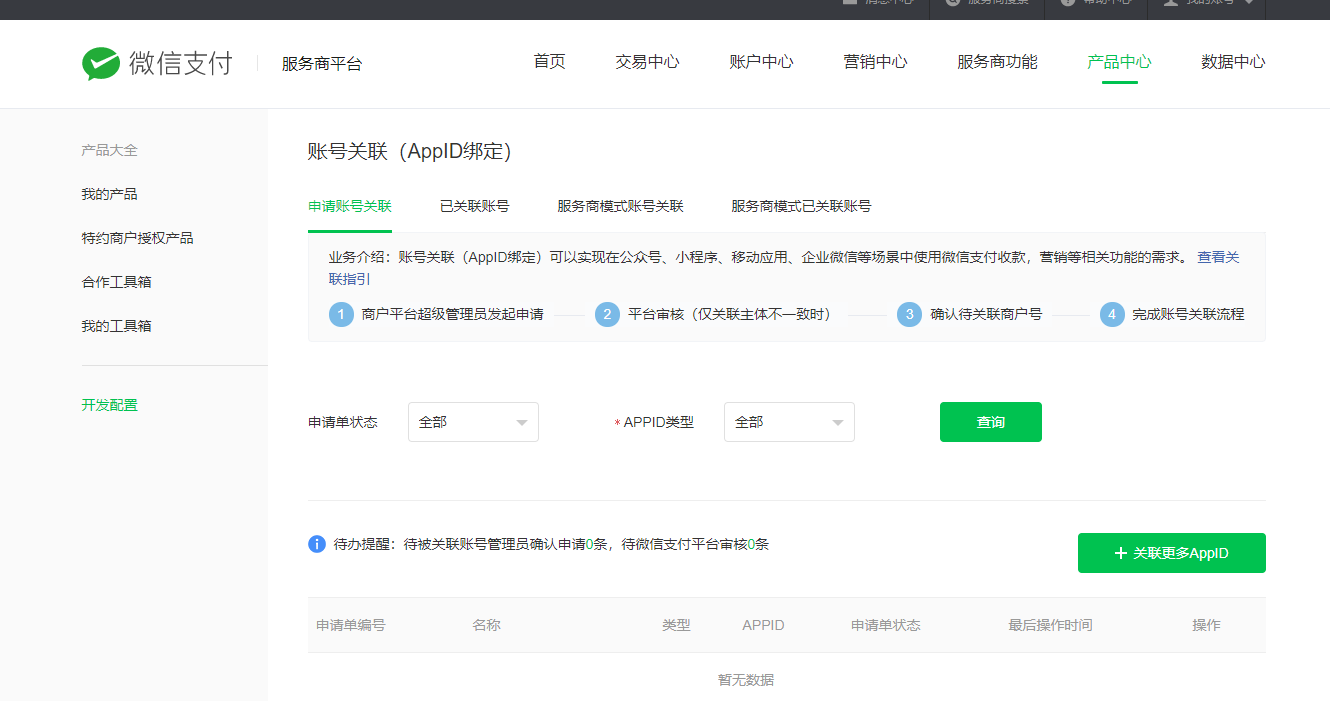Click the 暂无数据 empty-table message
The width and height of the screenshot is (1330, 701).
pos(746,680)
